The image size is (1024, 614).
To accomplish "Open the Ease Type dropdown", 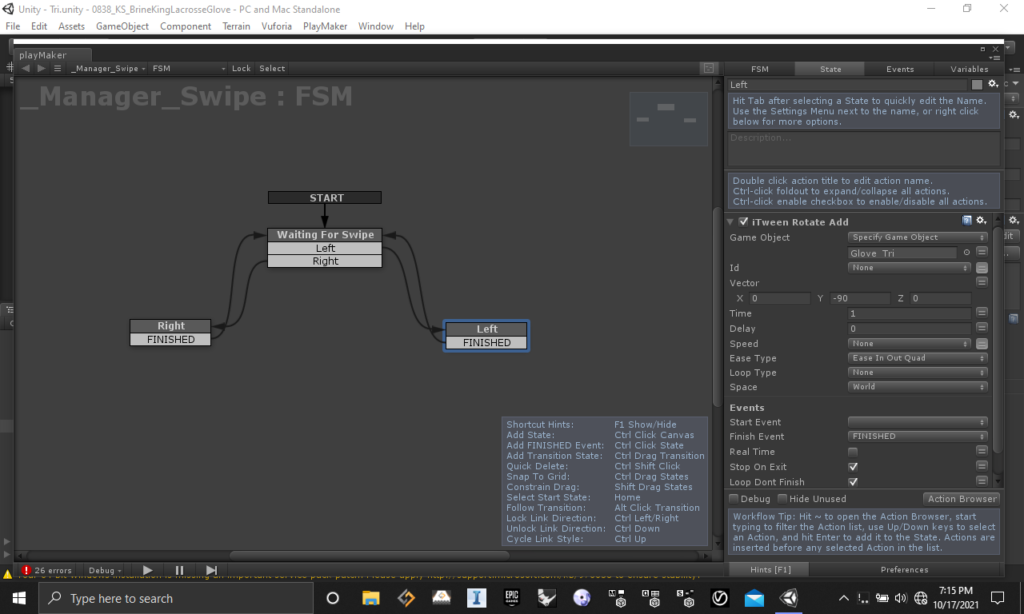I will pos(917,358).
